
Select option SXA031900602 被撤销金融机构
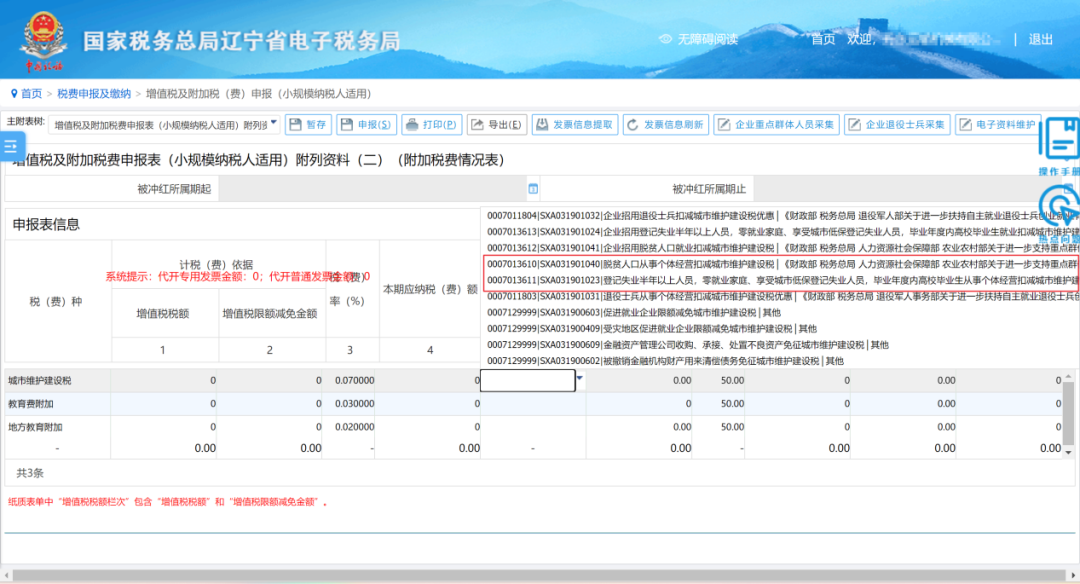[780, 361]
